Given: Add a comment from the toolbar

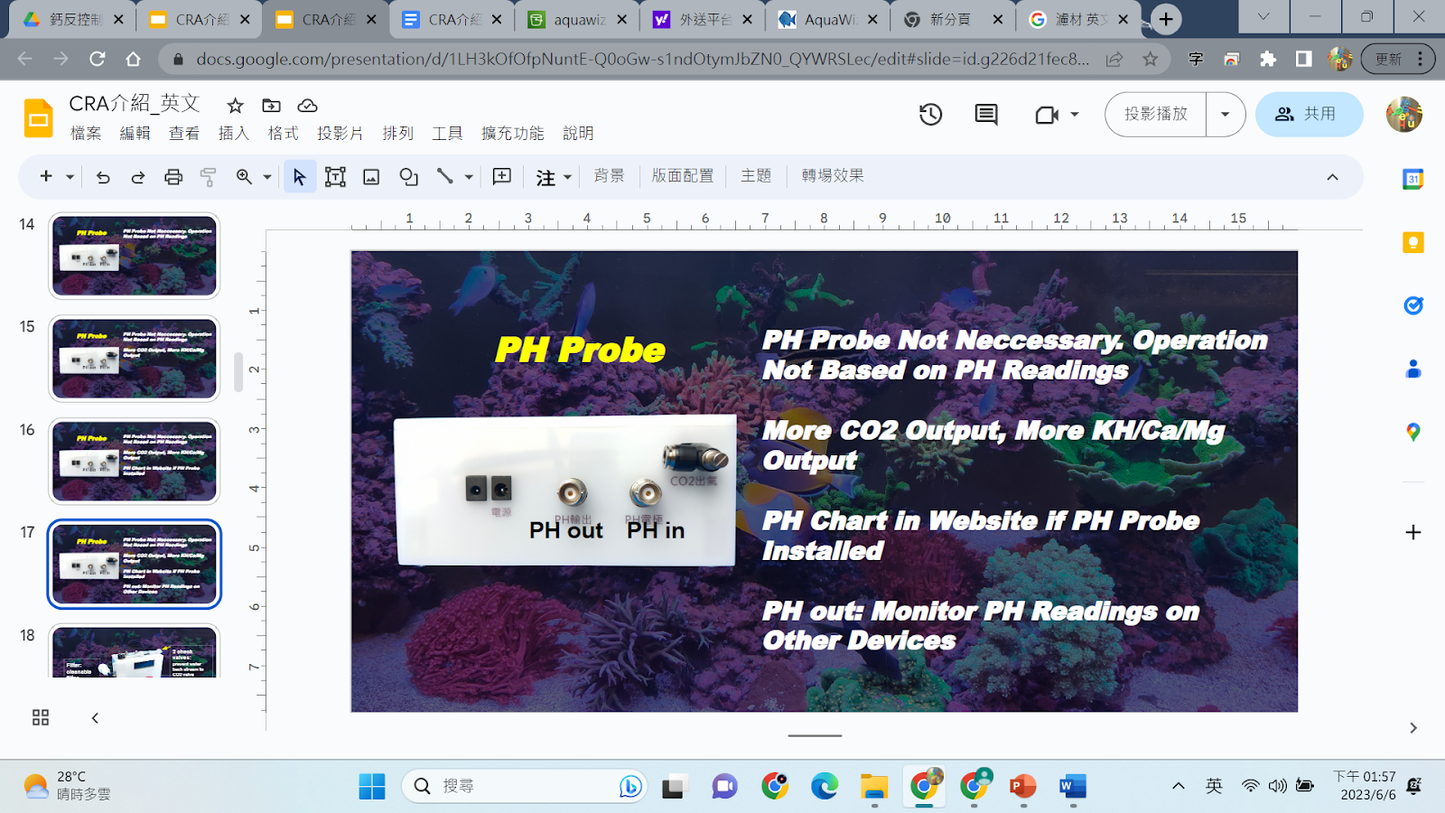Looking at the screenshot, I should (502, 176).
